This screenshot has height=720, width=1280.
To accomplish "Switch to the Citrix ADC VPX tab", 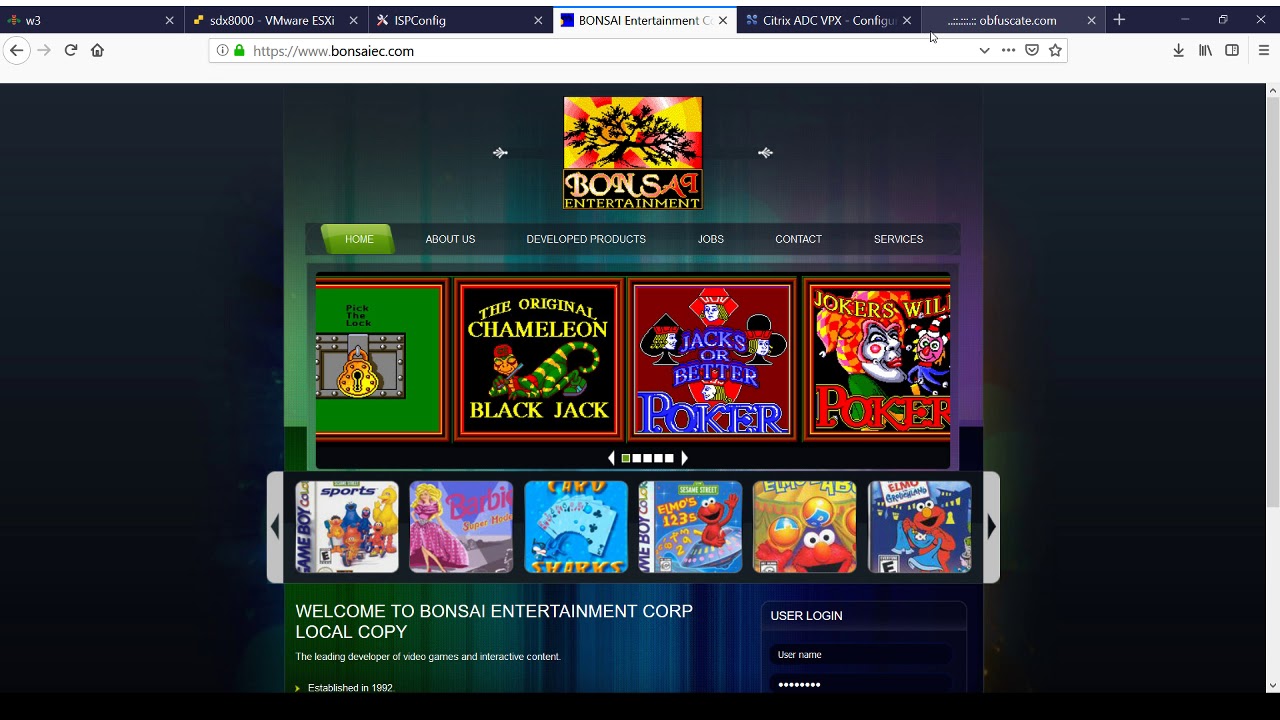I will (x=828, y=20).
